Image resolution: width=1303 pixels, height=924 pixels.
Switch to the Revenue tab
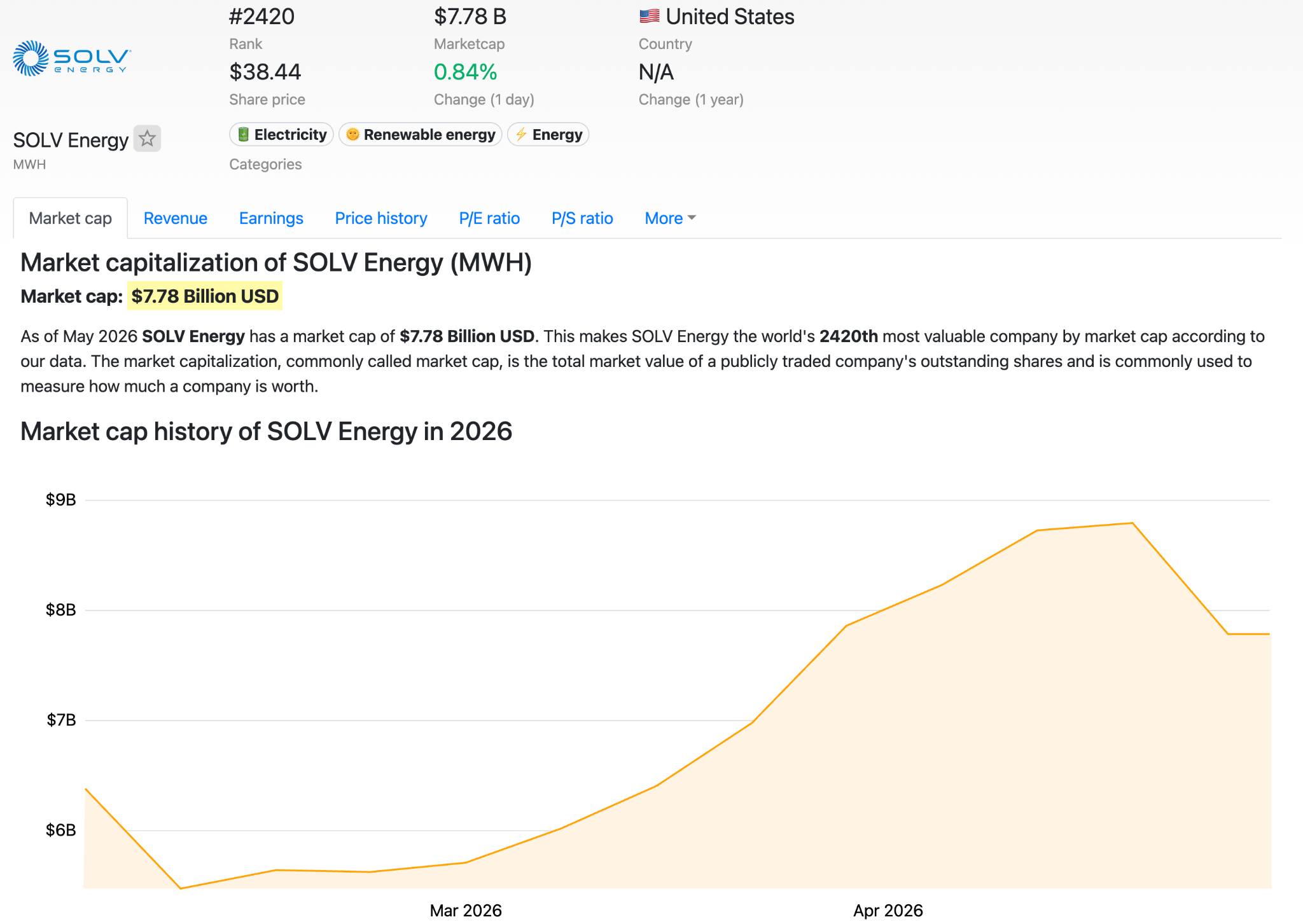pyautogui.click(x=176, y=218)
